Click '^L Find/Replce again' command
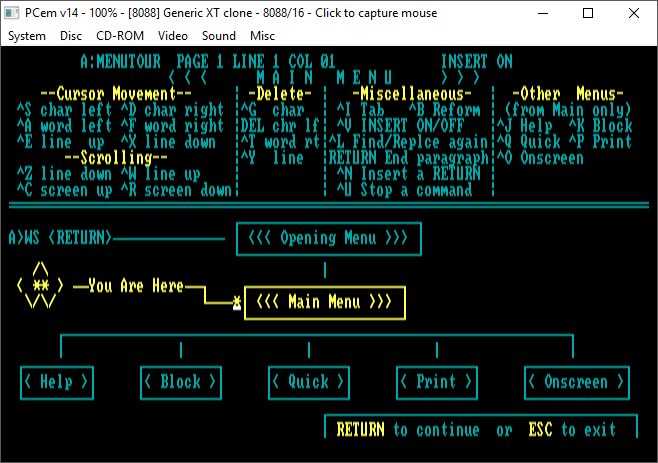The image size is (658, 463). click(408, 142)
